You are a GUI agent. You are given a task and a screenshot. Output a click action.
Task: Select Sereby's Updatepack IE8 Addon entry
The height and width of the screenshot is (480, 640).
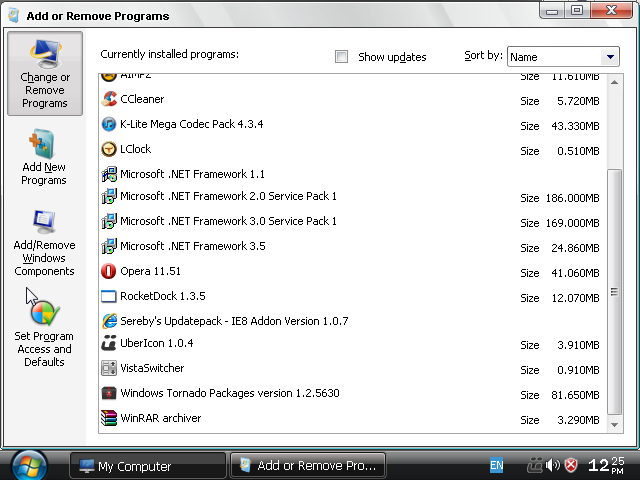click(353, 321)
